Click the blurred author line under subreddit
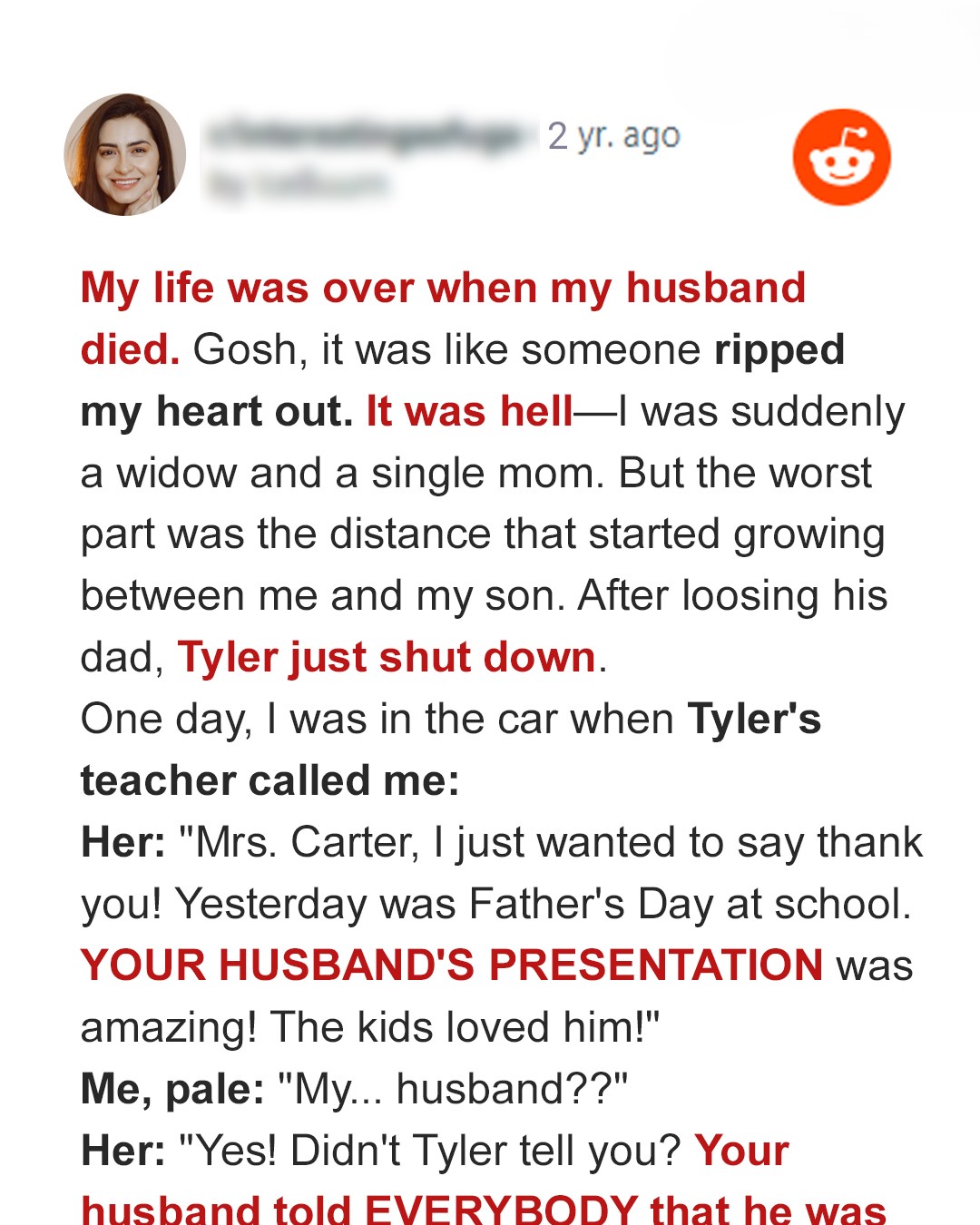The height and width of the screenshot is (1225, 980). pyautogui.click(x=298, y=184)
